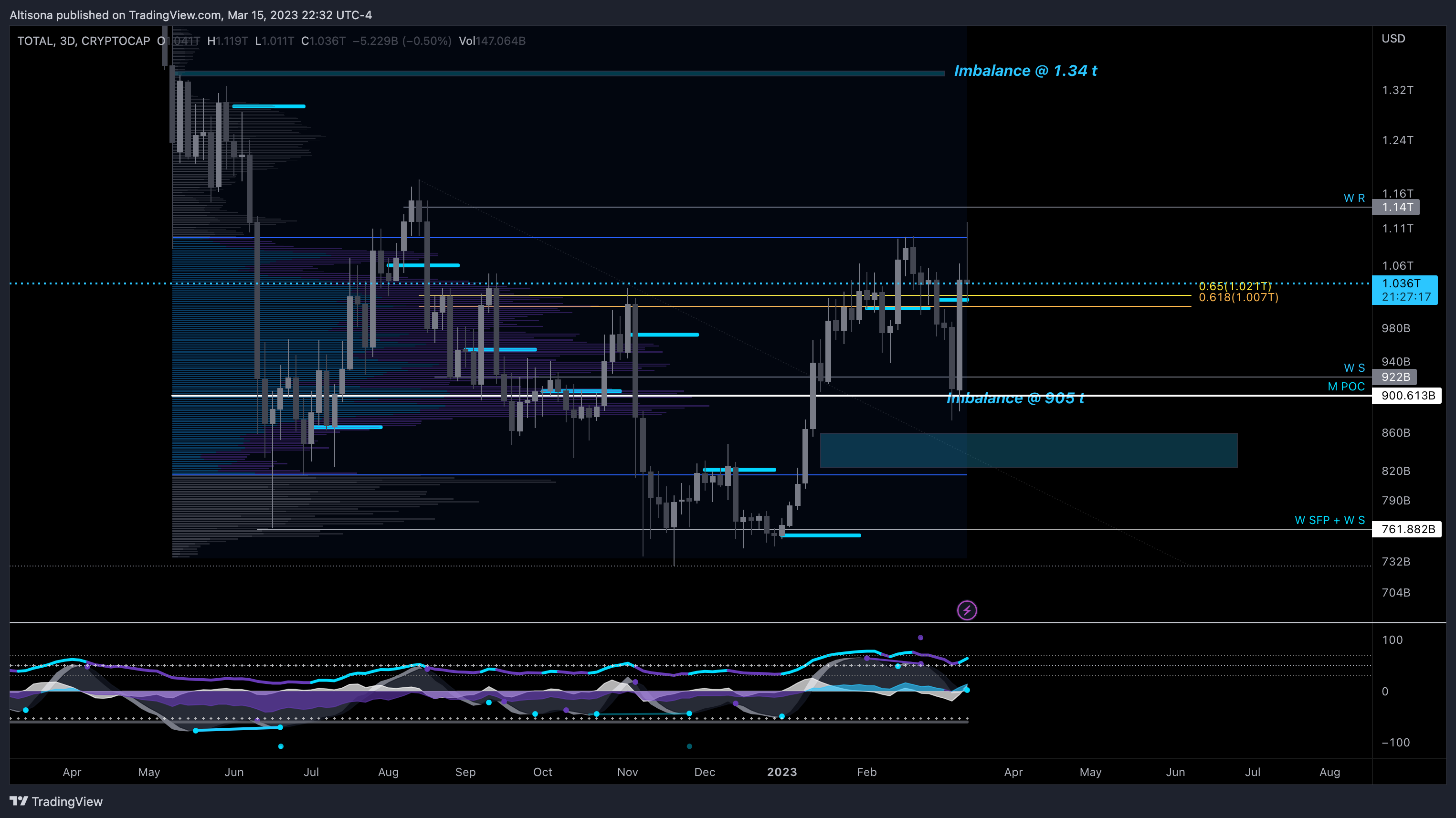Click the 900.613B price label
The height and width of the screenshot is (818, 1456).
(1407, 396)
